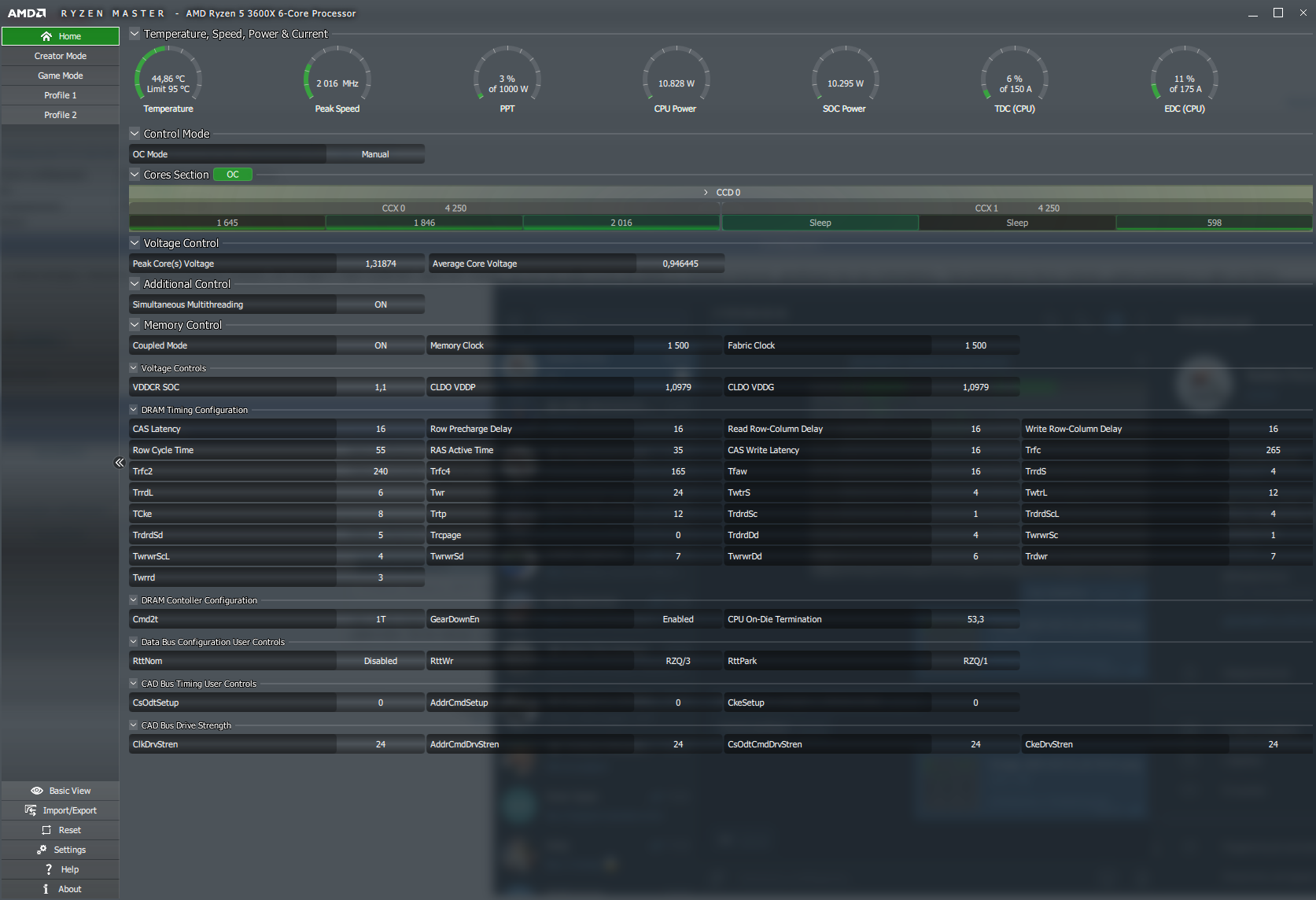Click CAS Latency value 16

coord(381,429)
